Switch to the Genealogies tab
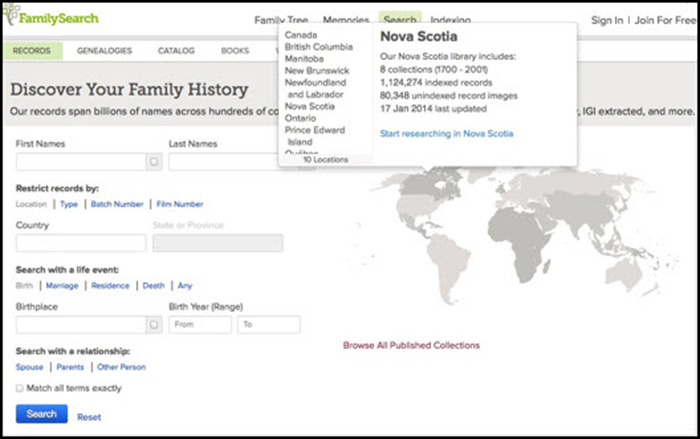The image size is (700, 439). pyautogui.click(x=104, y=50)
